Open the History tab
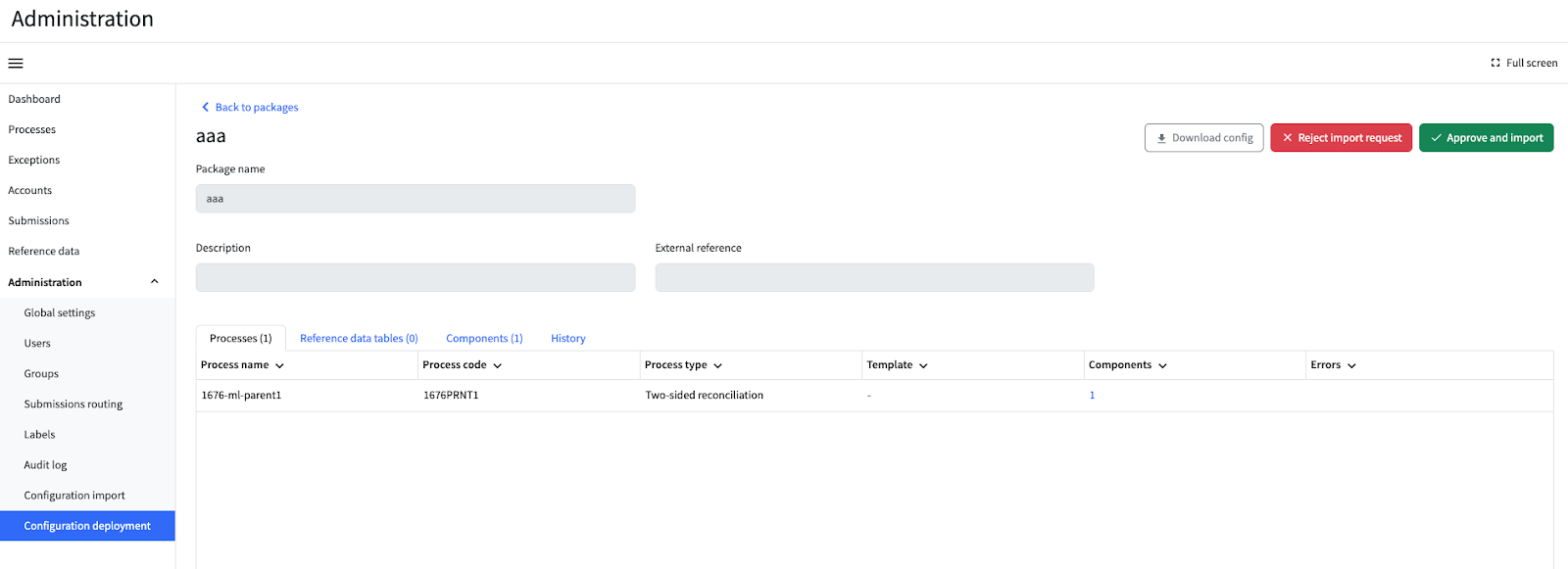 pyautogui.click(x=568, y=338)
